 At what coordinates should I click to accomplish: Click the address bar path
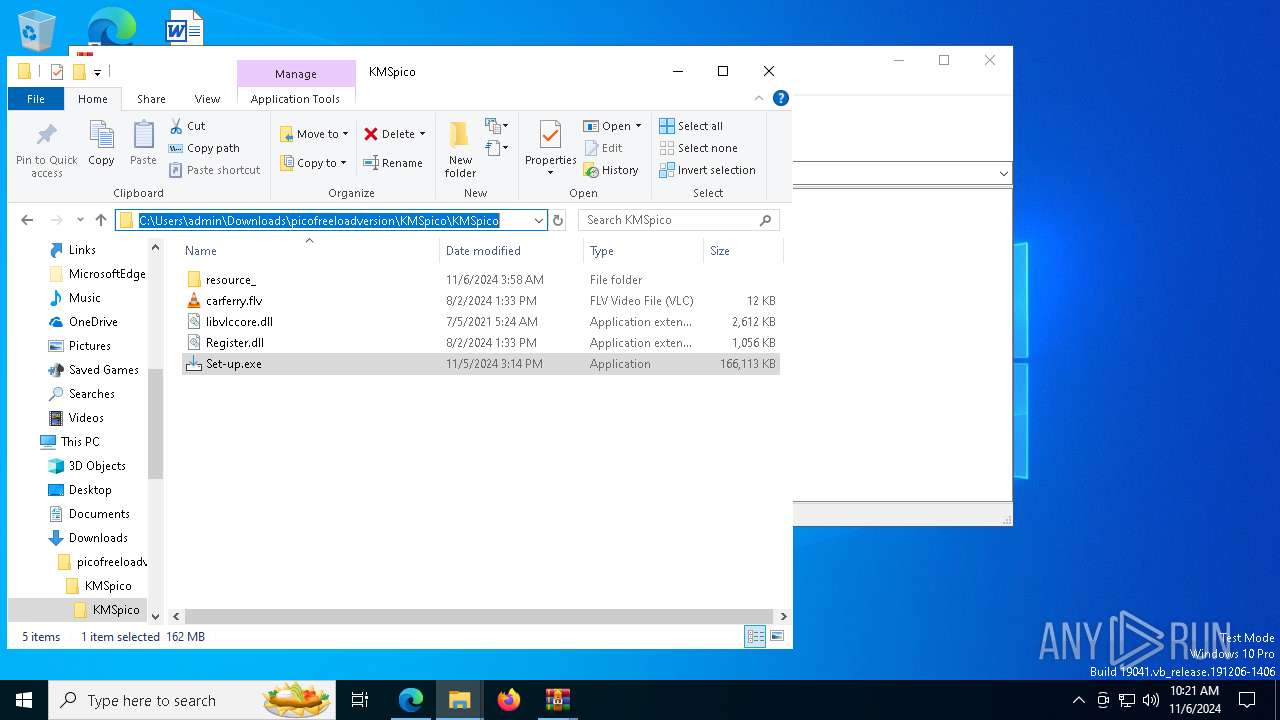click(x=319, y=220)
